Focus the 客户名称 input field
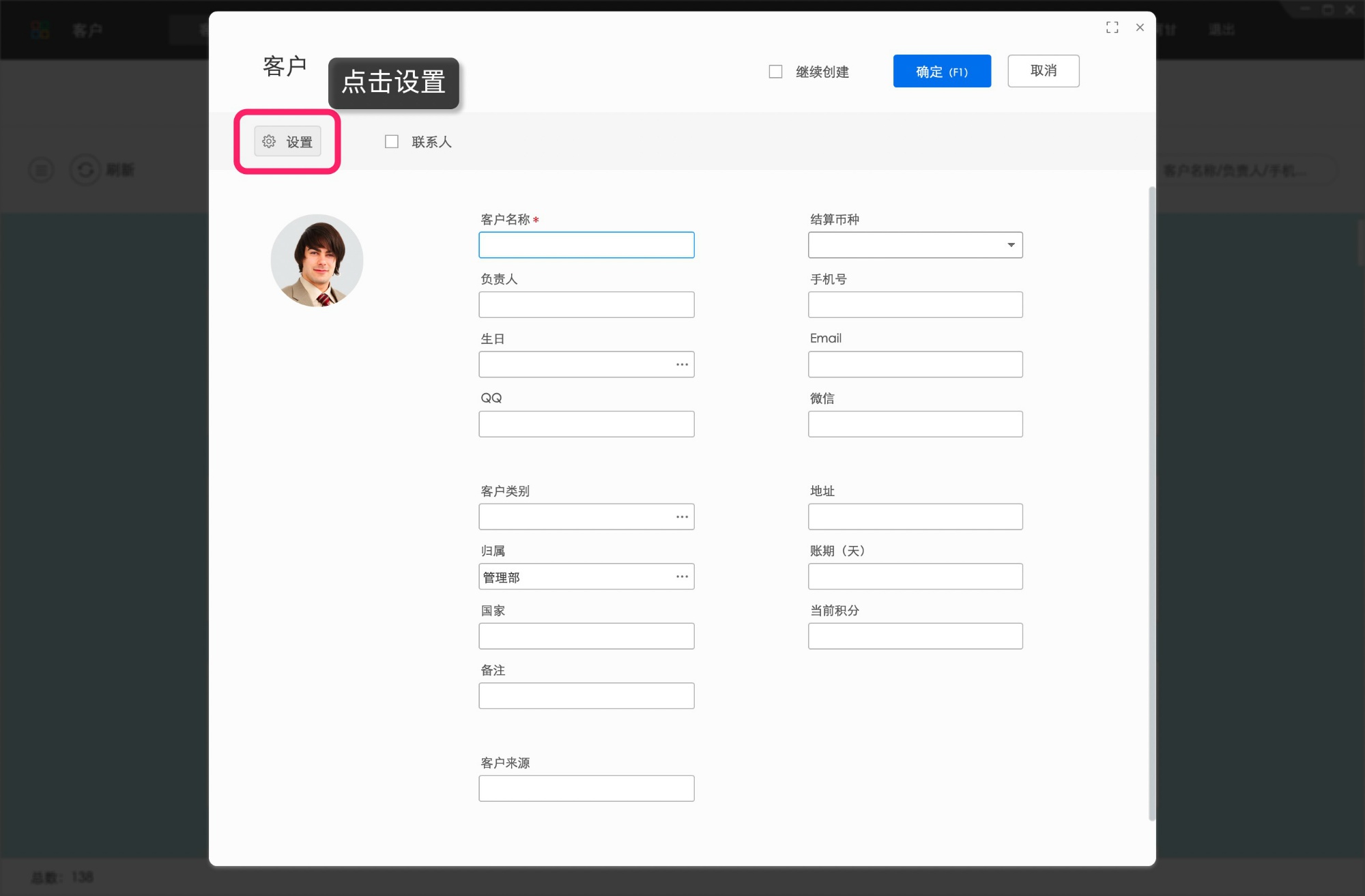Screen dimensions: 1365x896 [x=586, y=245]
